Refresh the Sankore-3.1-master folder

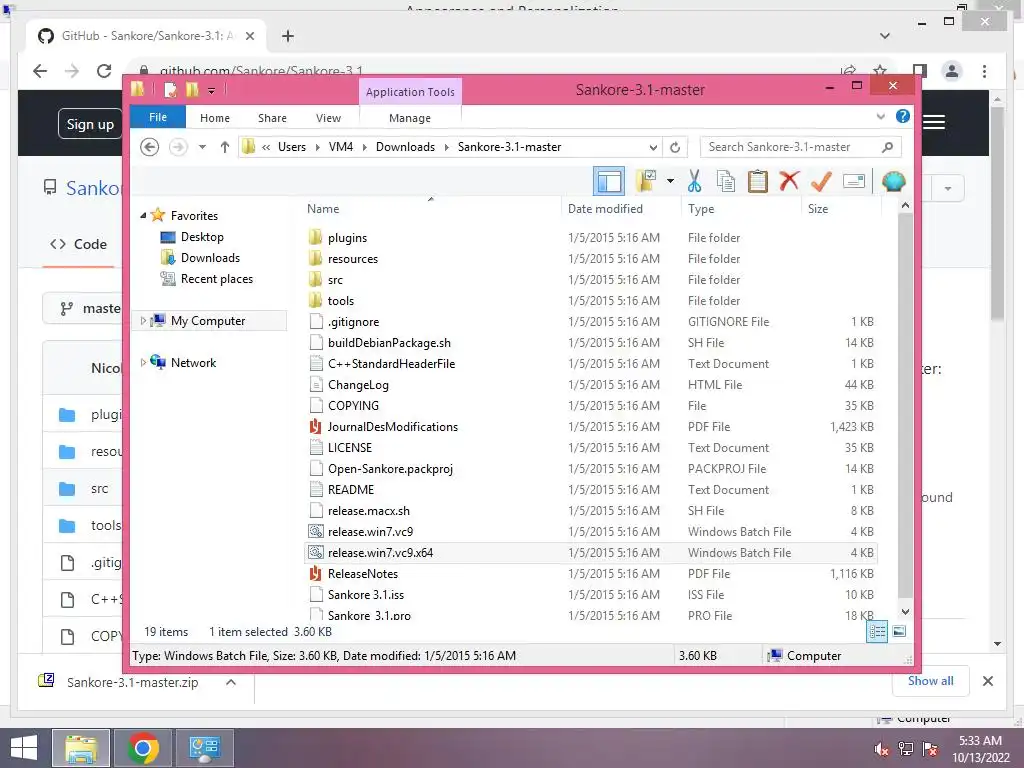click(x=675, y=147)
